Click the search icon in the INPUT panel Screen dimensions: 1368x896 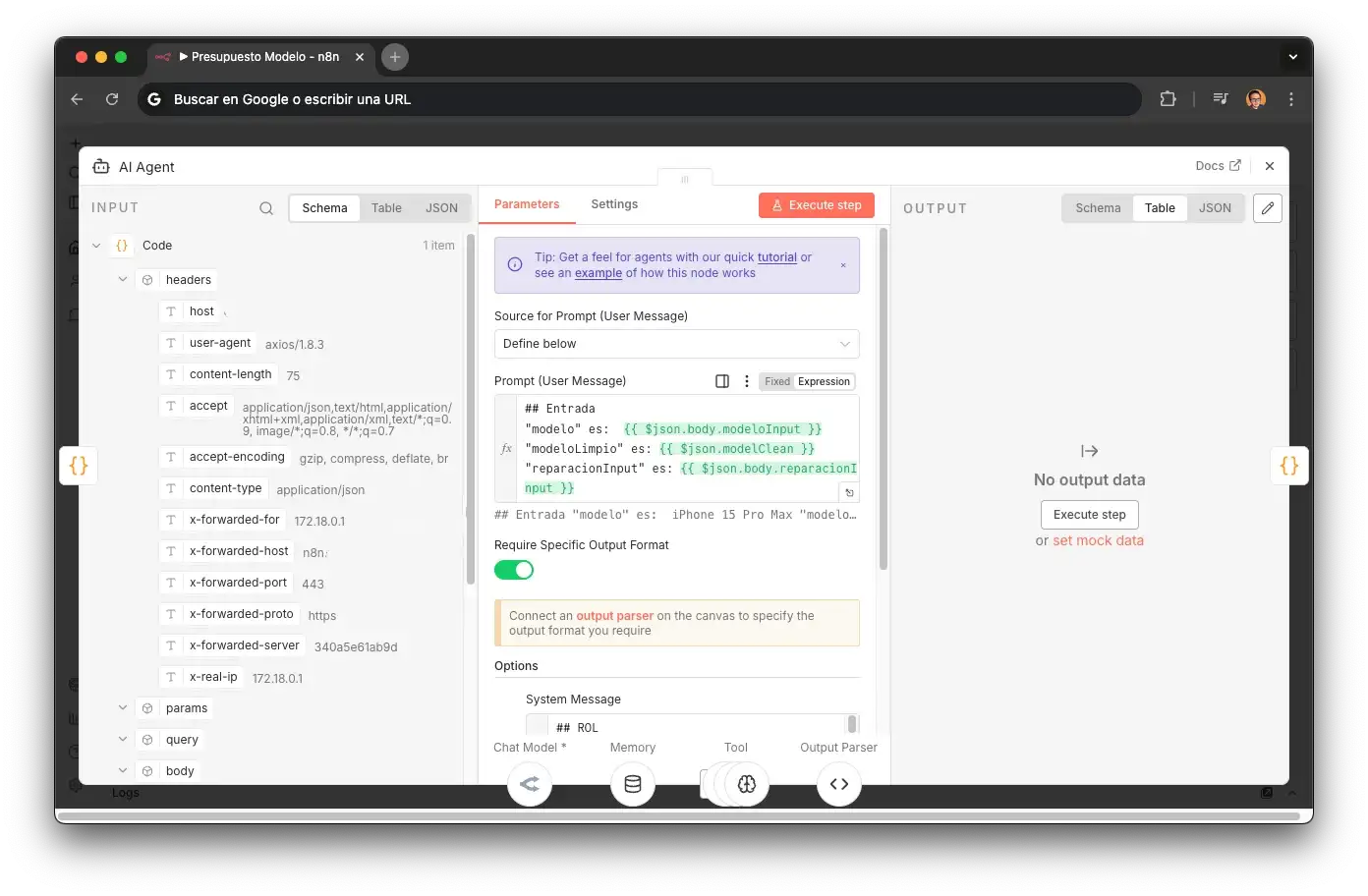(x=266, y=208)
